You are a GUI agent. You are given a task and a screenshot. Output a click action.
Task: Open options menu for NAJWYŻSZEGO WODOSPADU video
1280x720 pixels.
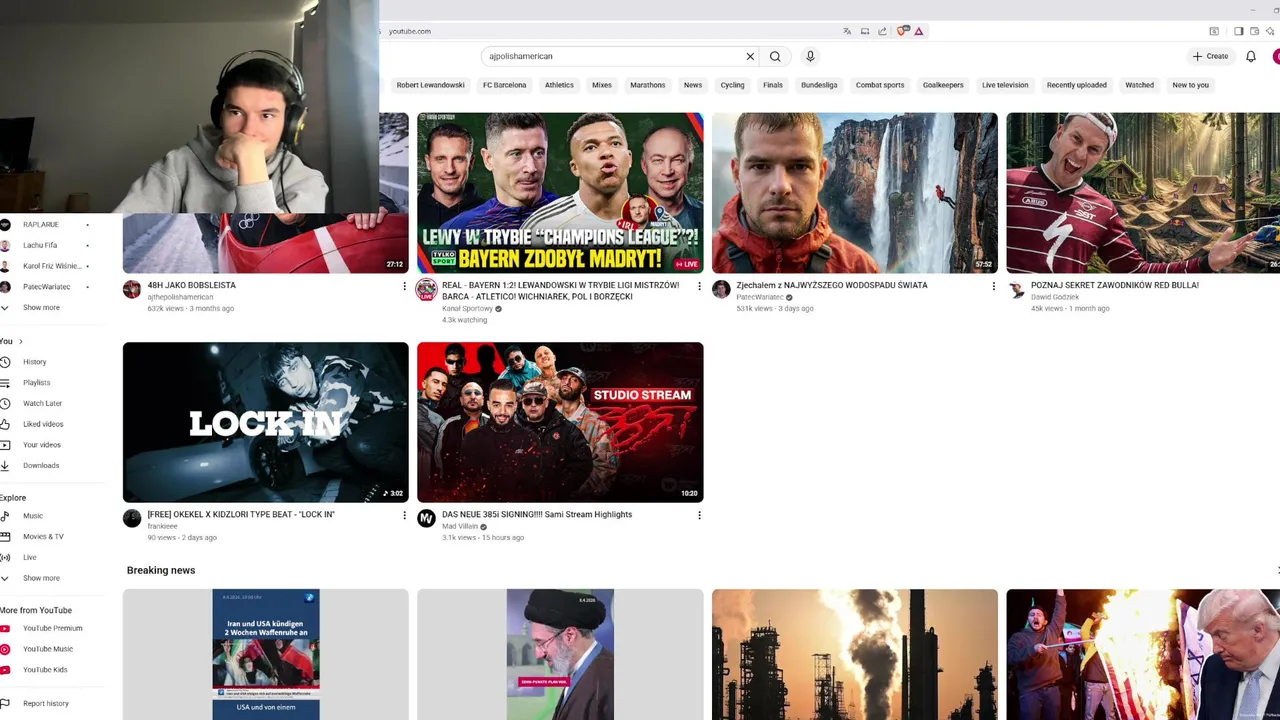click(x=993, y=286)
